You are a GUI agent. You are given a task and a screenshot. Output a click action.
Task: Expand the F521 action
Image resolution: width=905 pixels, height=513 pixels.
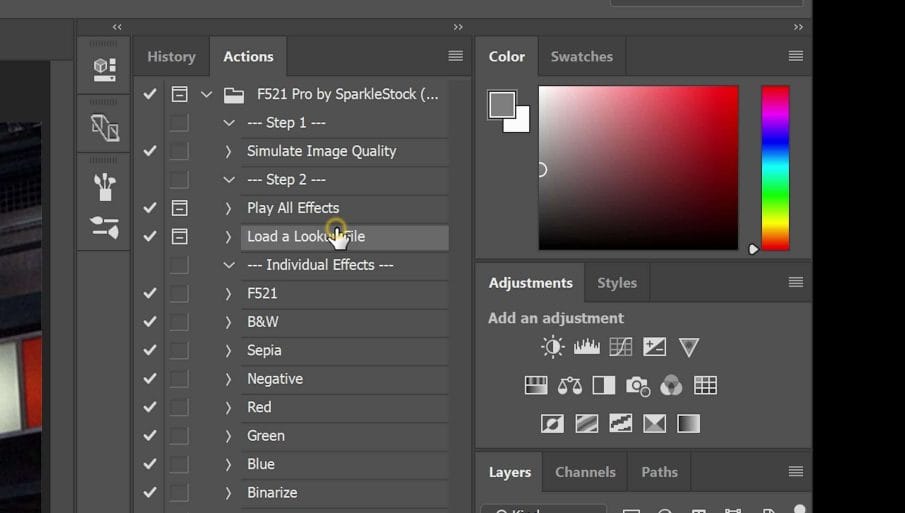[x=228, y=294]
